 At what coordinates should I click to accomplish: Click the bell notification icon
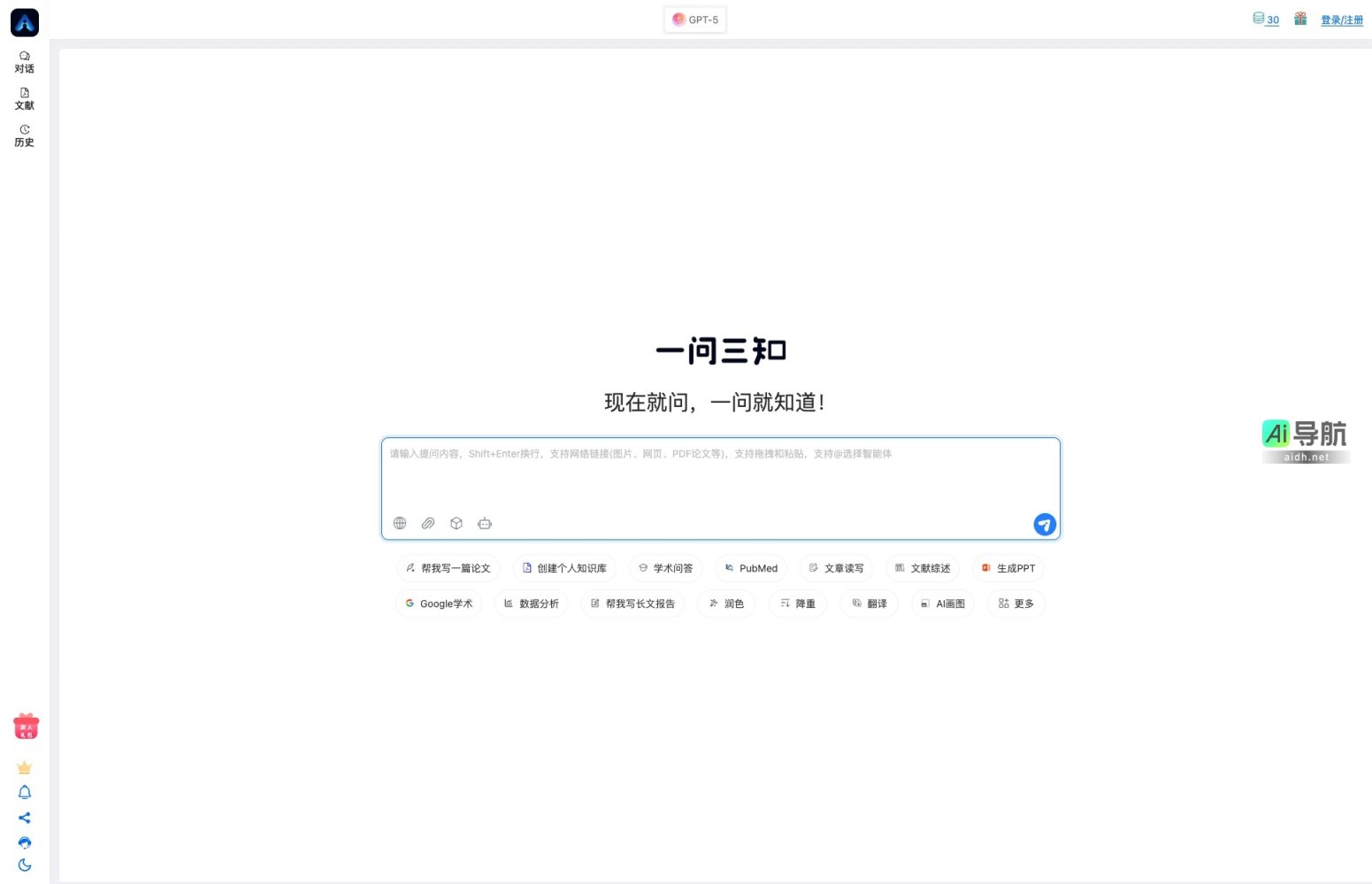[25, 793]
